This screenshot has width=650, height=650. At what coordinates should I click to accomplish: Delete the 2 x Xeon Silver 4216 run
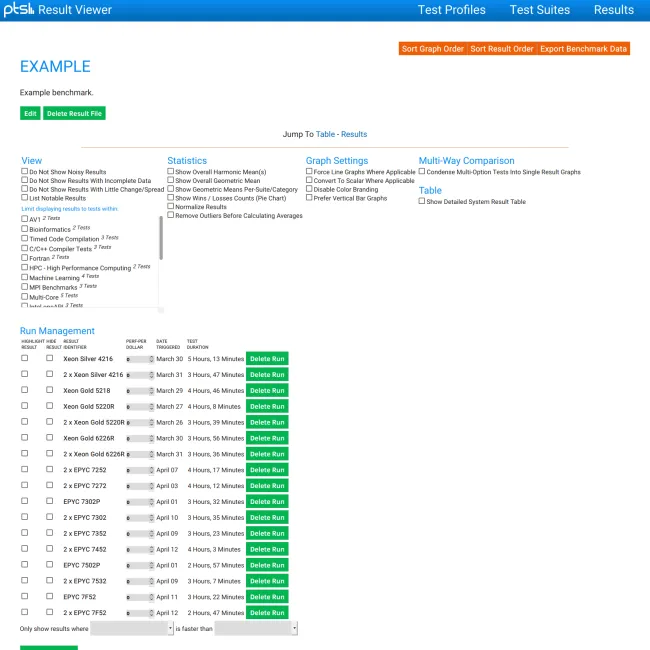click(267, 374)
